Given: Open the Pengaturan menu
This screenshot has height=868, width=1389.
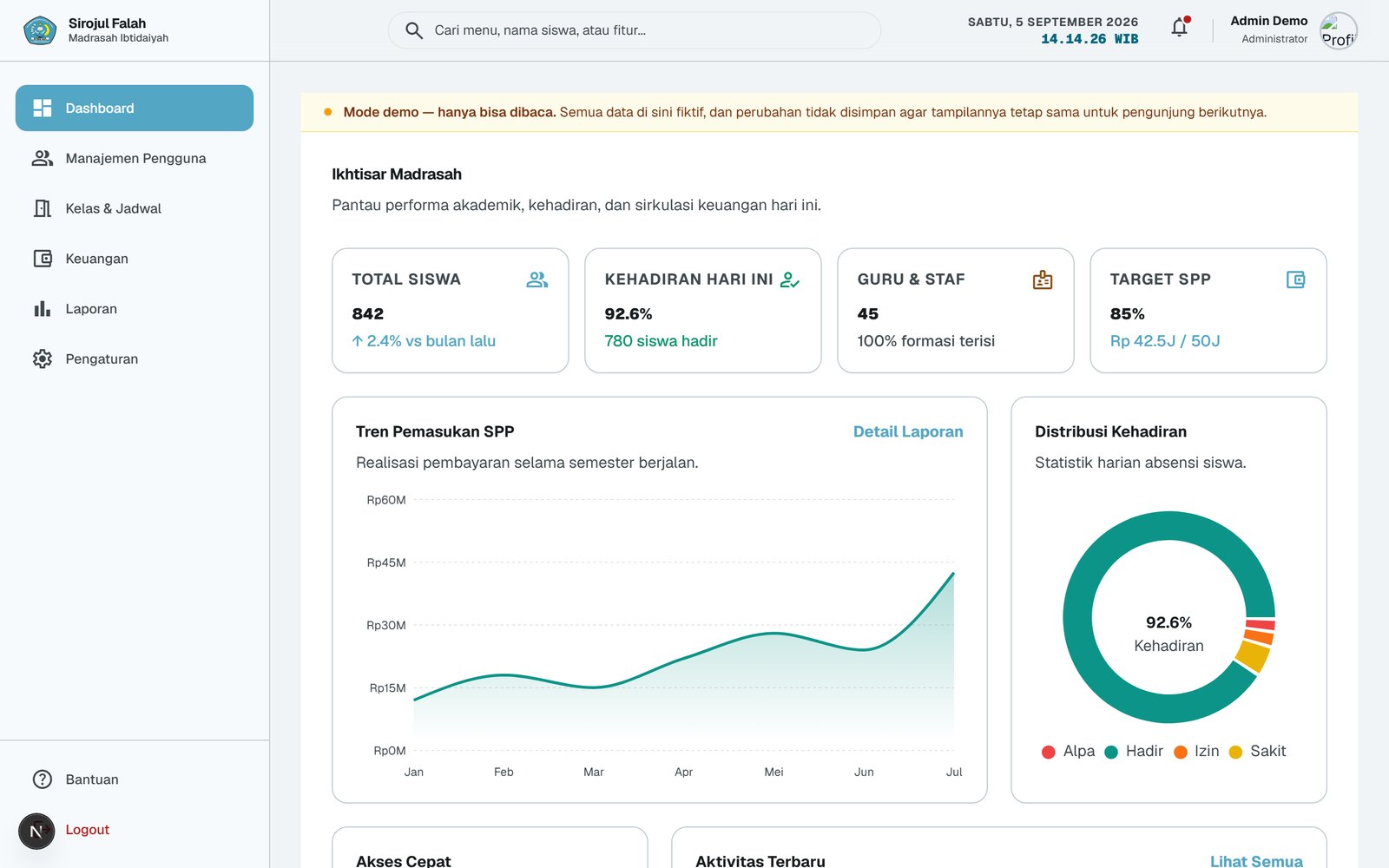Looking at the screenshot, I should 135,358.
